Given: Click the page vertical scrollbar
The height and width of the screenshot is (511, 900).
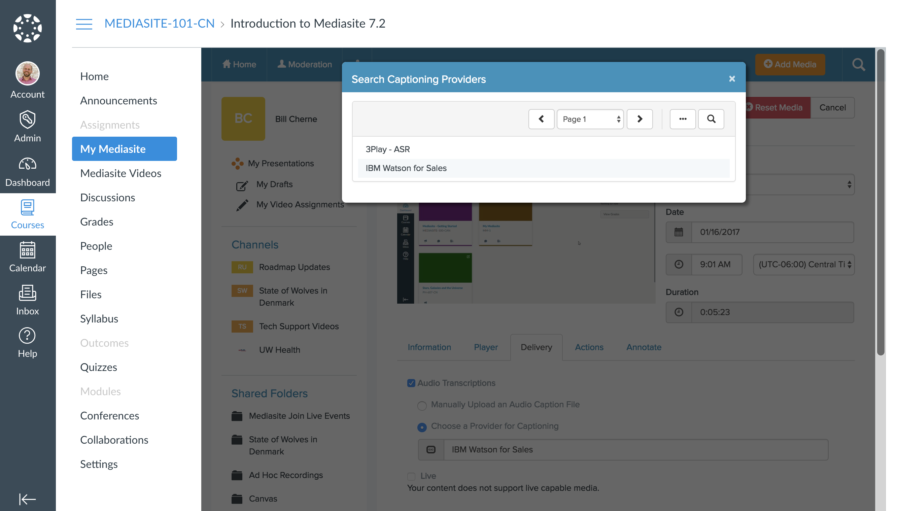Looking at the screenshot, I should click(x=881, y=202).
